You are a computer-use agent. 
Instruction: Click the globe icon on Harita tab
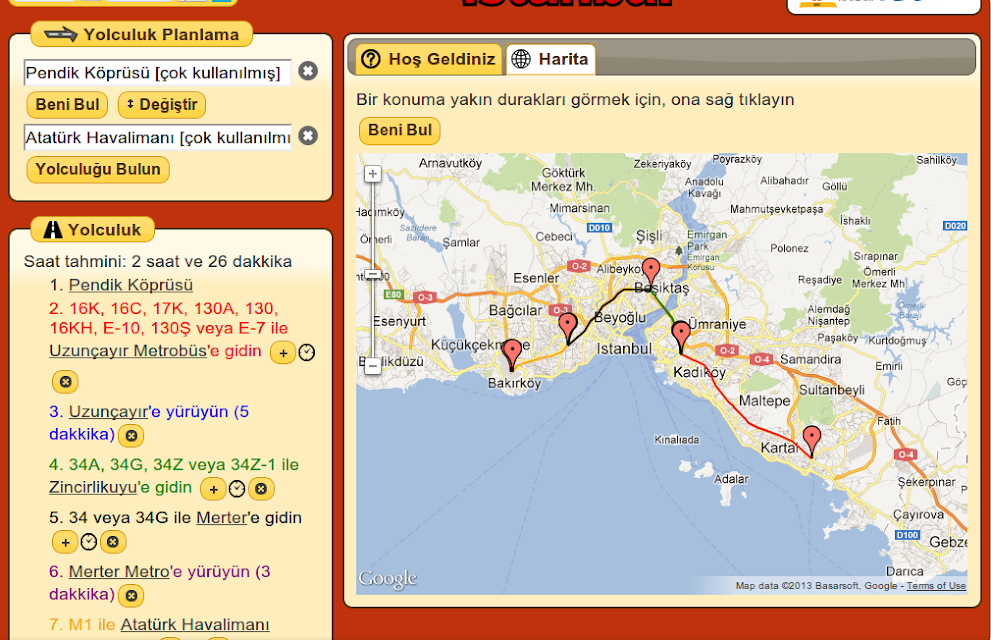pos(521,59)
